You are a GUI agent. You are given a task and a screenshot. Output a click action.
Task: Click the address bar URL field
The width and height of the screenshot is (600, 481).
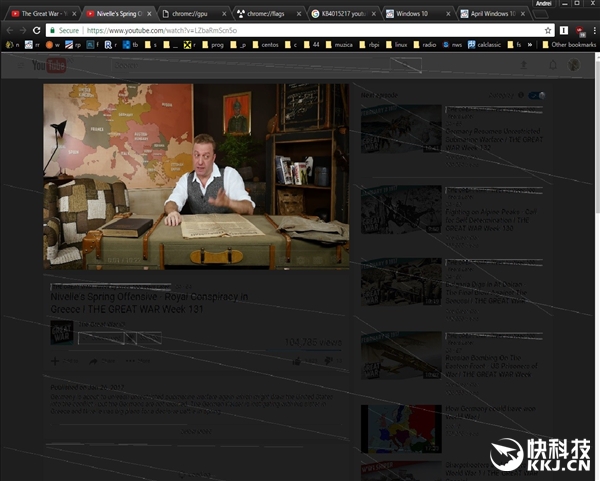tap(300, 31)
